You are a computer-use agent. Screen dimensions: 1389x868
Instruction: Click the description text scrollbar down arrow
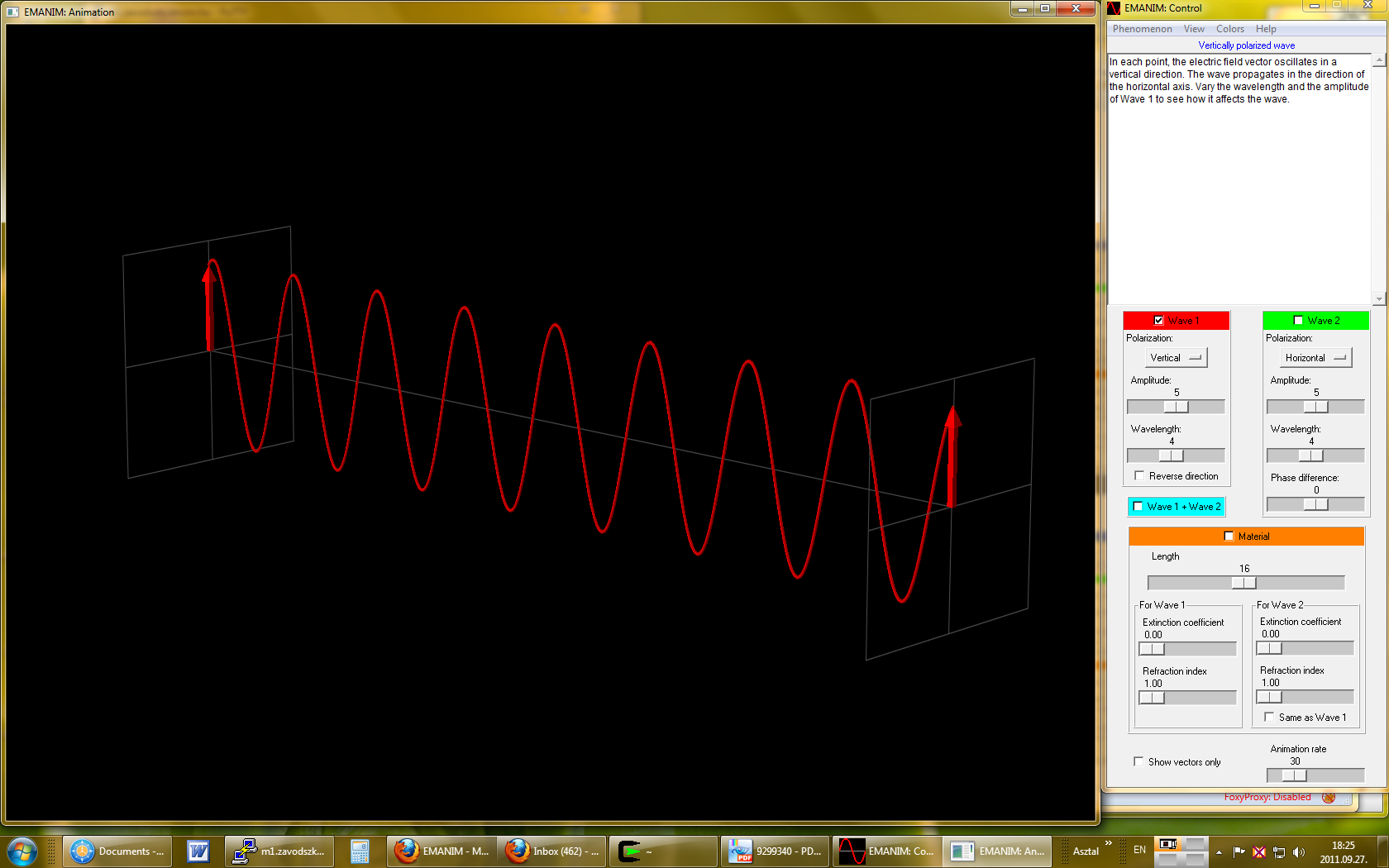1378,298
